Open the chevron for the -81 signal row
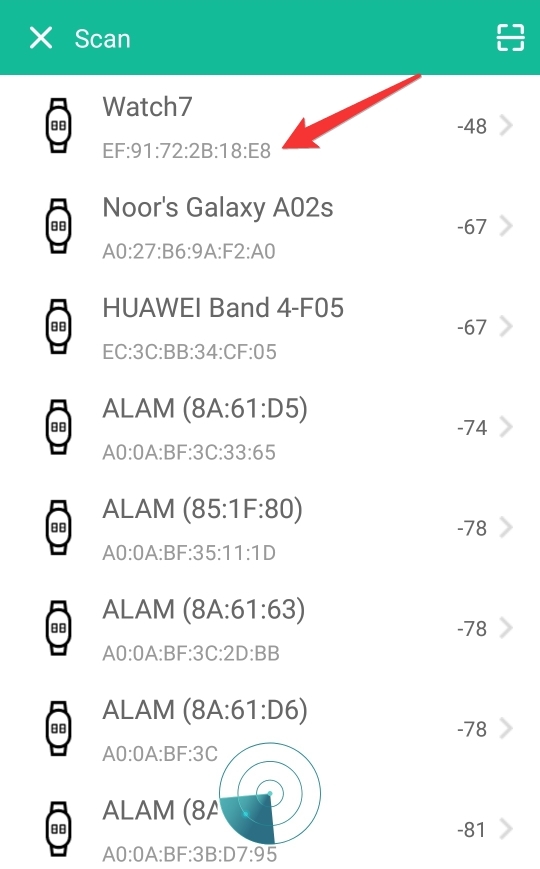 pos(506,829)
